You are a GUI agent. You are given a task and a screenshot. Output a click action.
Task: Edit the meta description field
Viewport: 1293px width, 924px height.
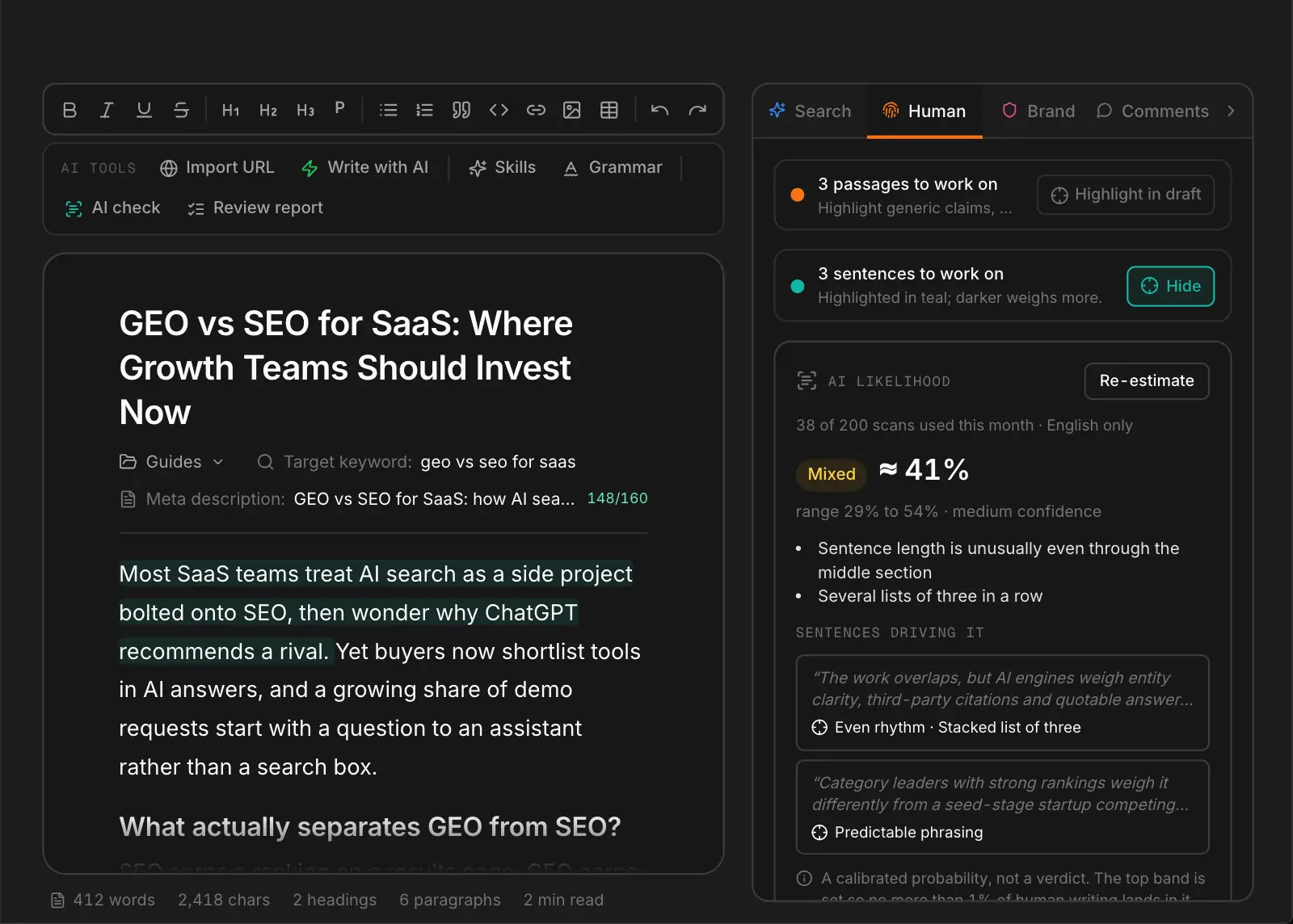click(x=435, y=499)
